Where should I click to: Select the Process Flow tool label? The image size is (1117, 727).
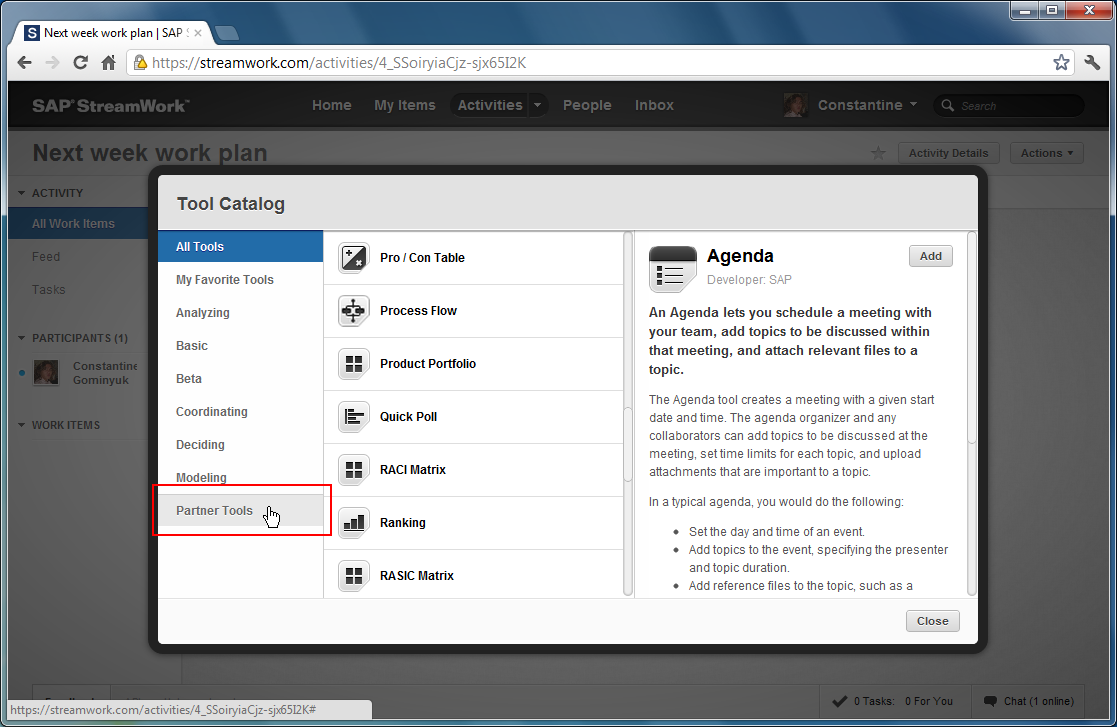click(418, 310)
